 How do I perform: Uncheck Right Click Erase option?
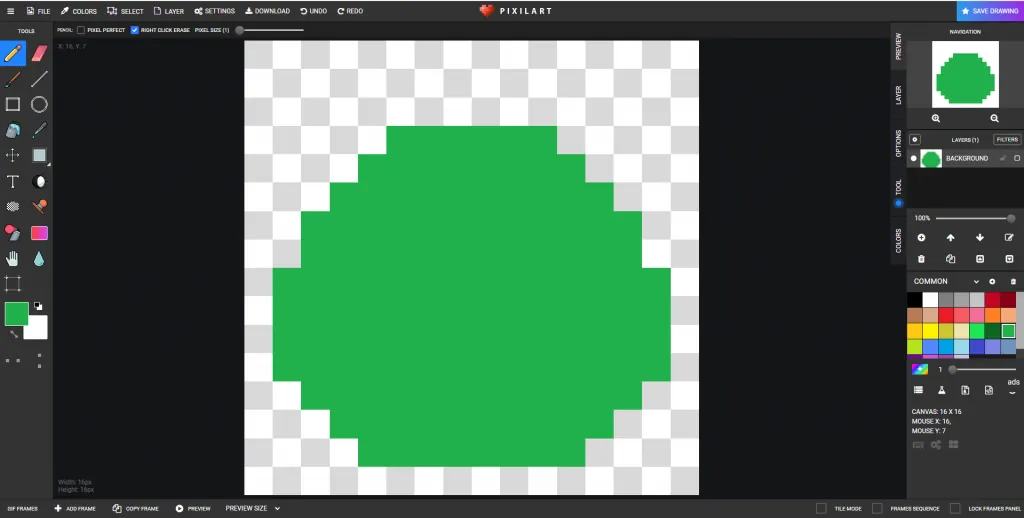(x=135, y=30)
